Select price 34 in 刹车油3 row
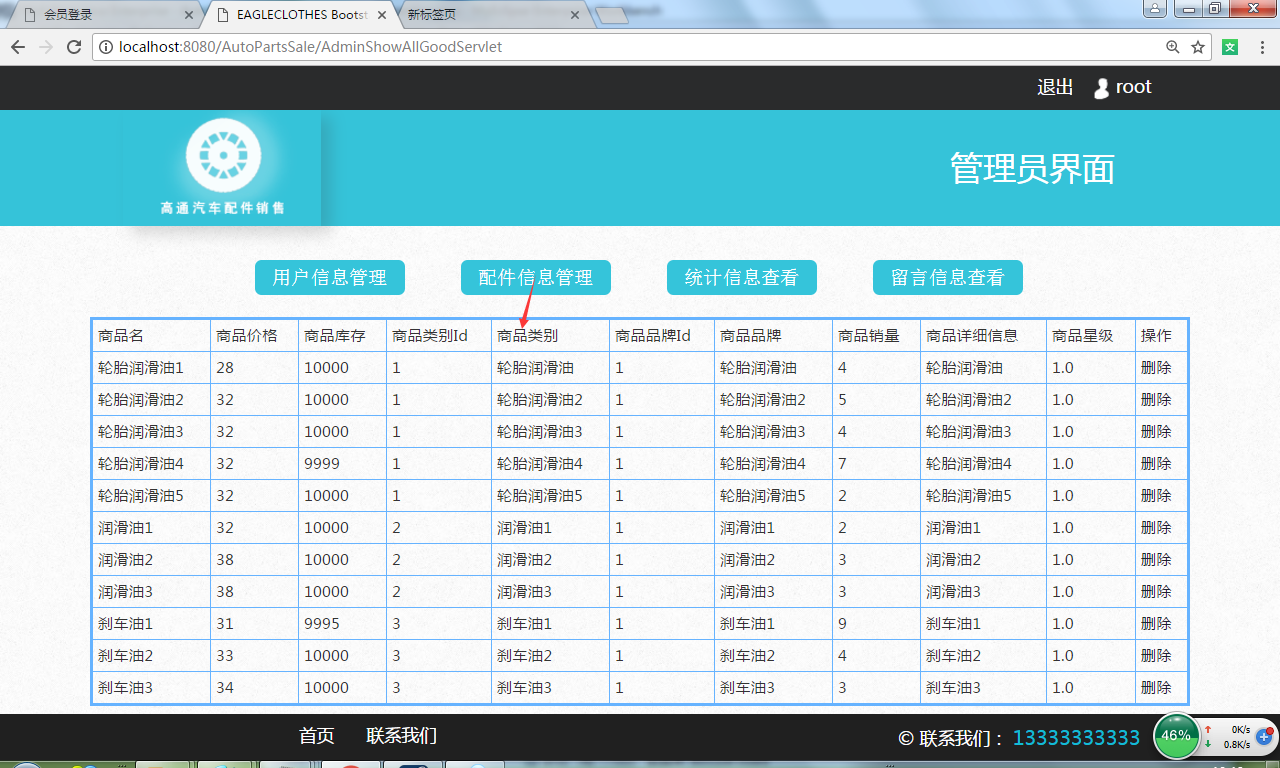Image resolution: width=1280 pixels, height=768 pixels. (x=254, y=688)
